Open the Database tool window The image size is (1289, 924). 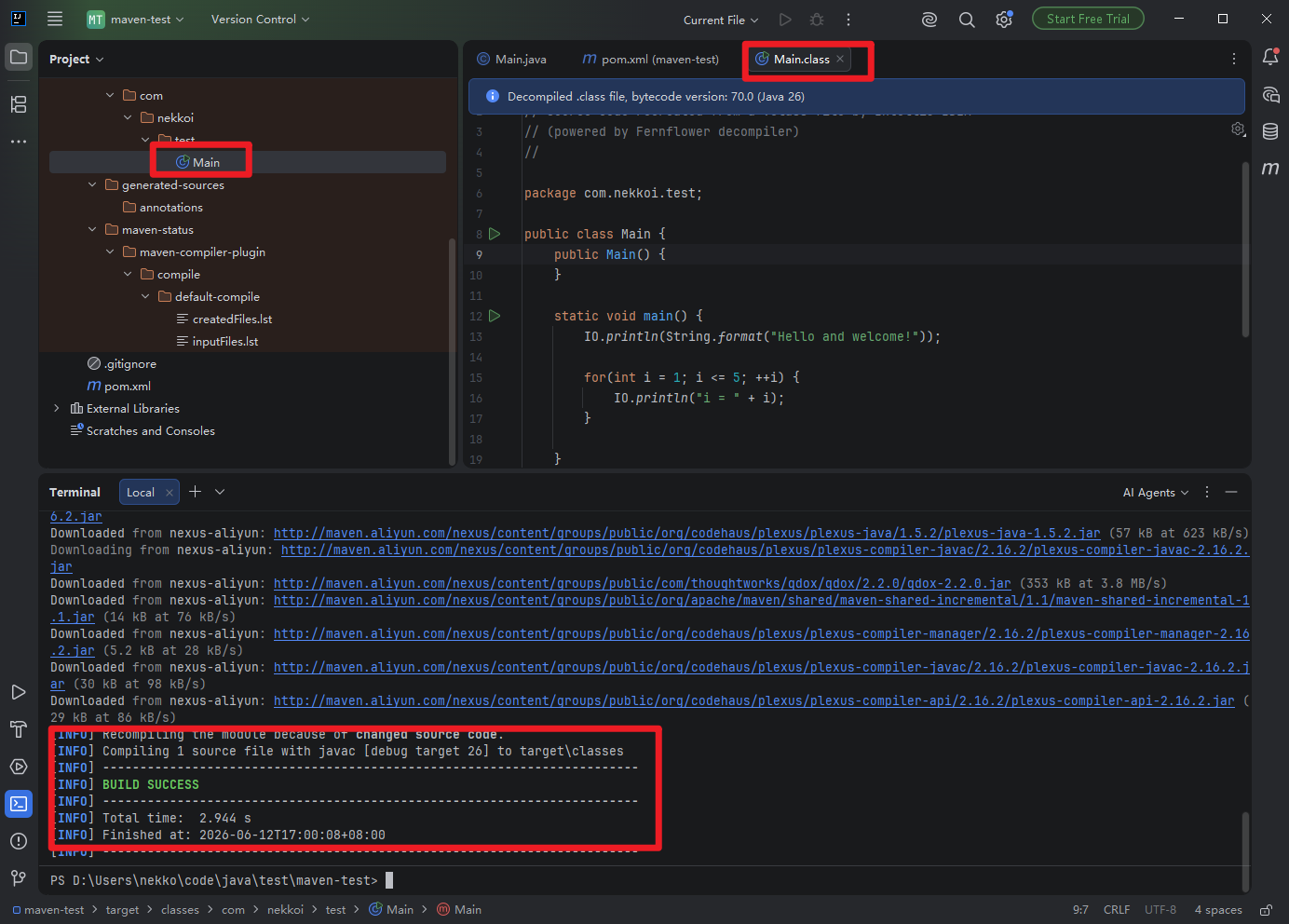click(1270, 131)
